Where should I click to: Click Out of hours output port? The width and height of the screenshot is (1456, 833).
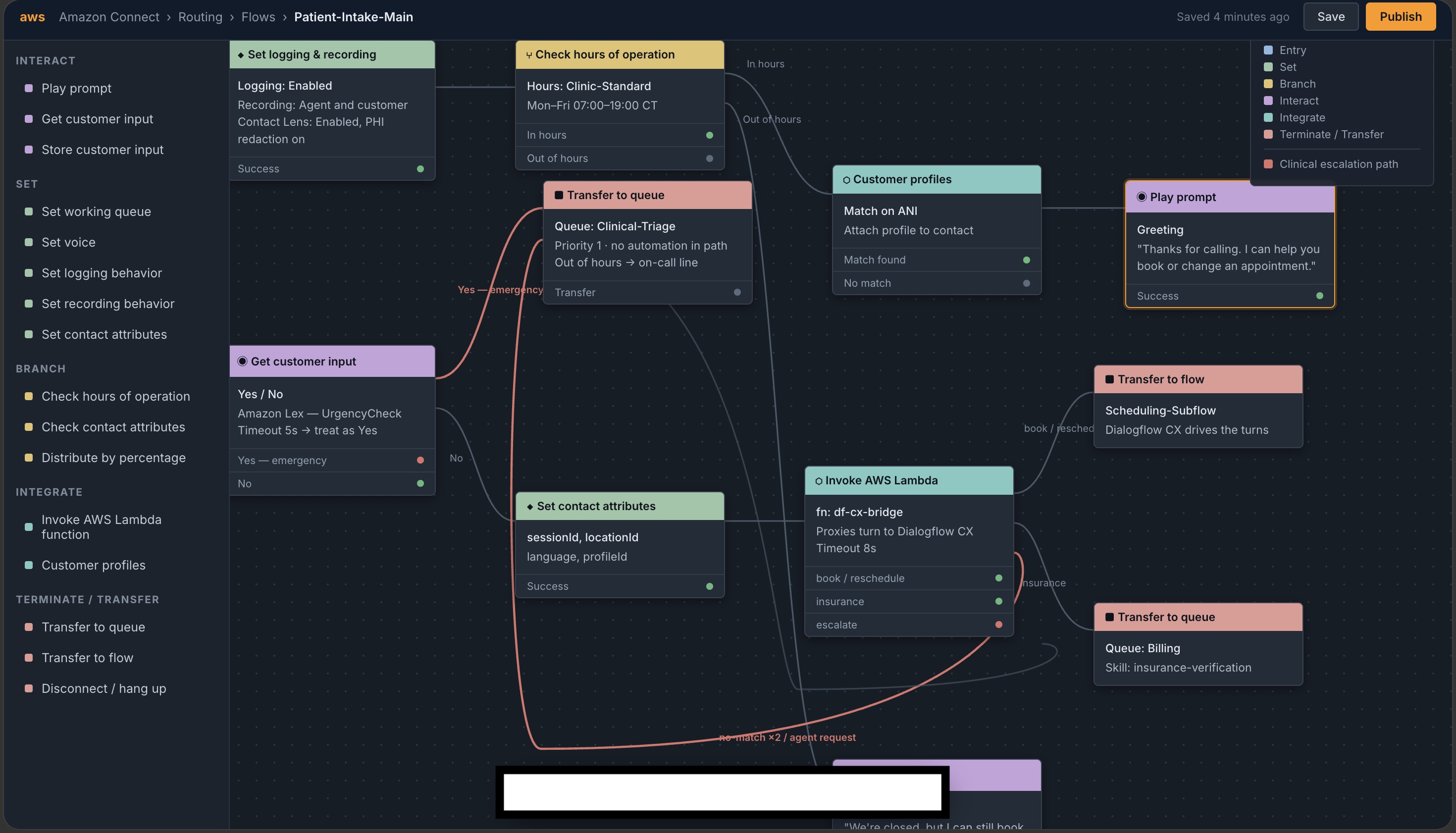(x=709, y=158)
